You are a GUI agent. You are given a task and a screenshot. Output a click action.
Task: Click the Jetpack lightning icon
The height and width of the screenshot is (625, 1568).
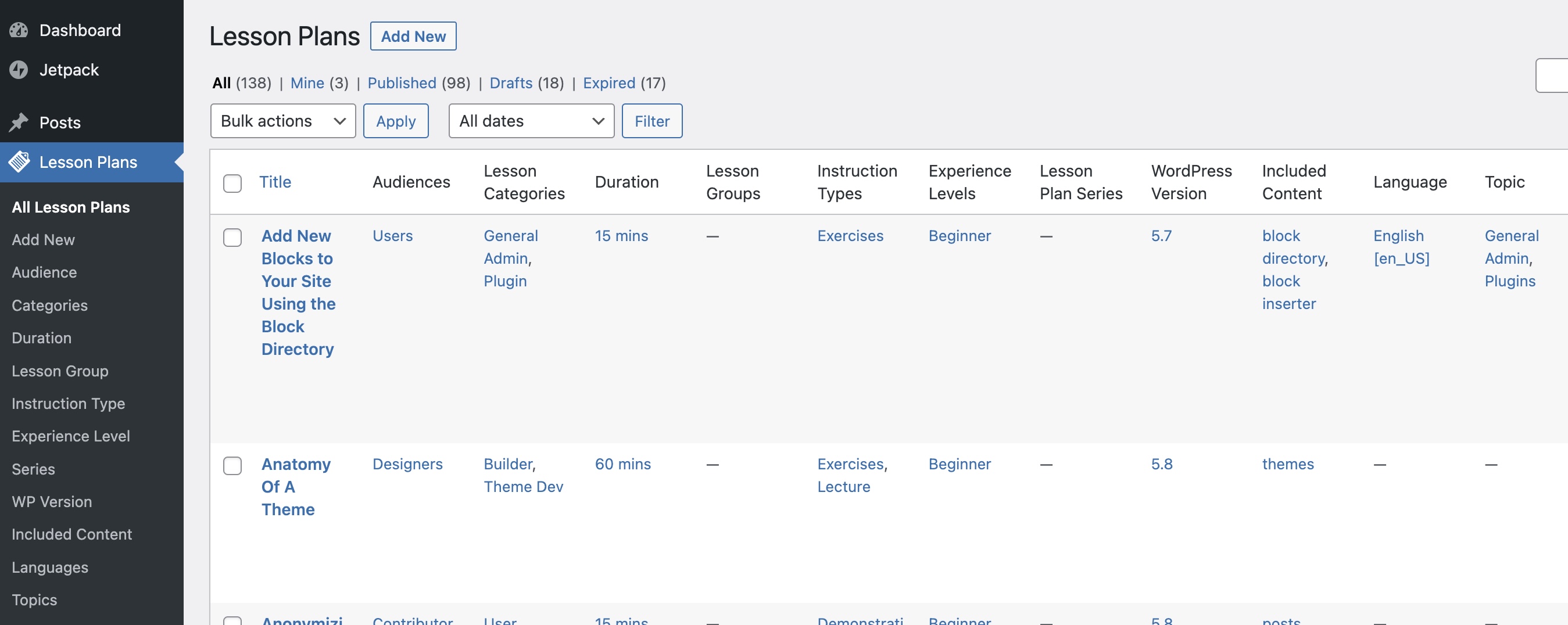[19, 69]
